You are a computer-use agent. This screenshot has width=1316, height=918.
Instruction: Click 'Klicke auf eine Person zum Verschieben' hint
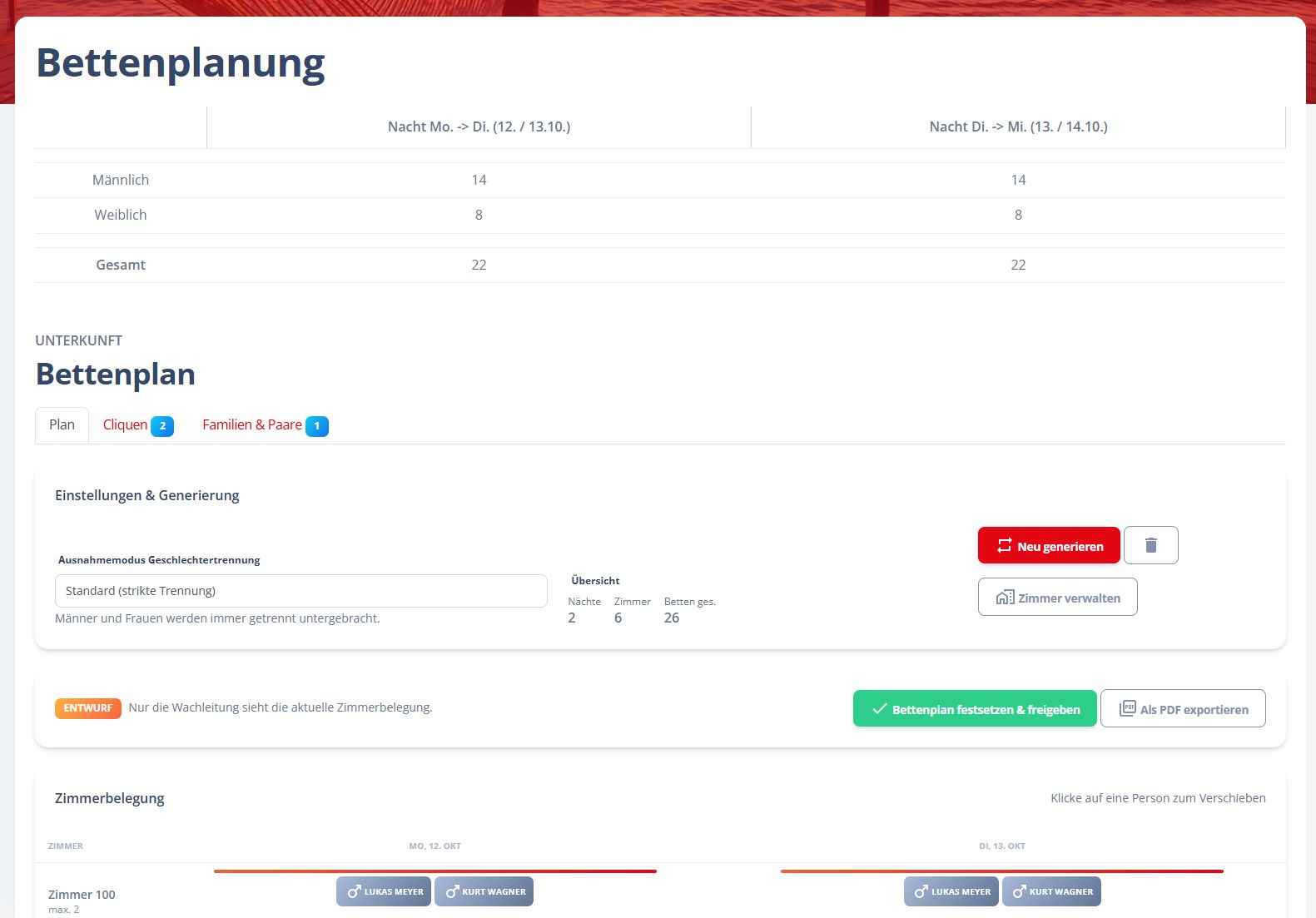pyautogui.click(x=1158, y=798)
